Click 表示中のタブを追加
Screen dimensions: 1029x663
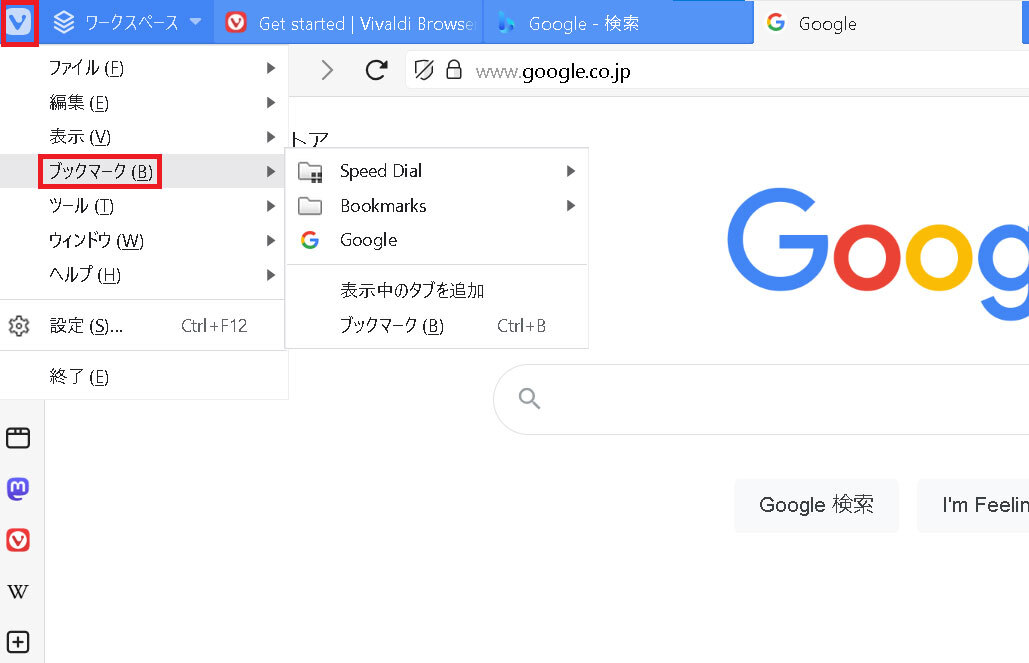tap(412, 291)
